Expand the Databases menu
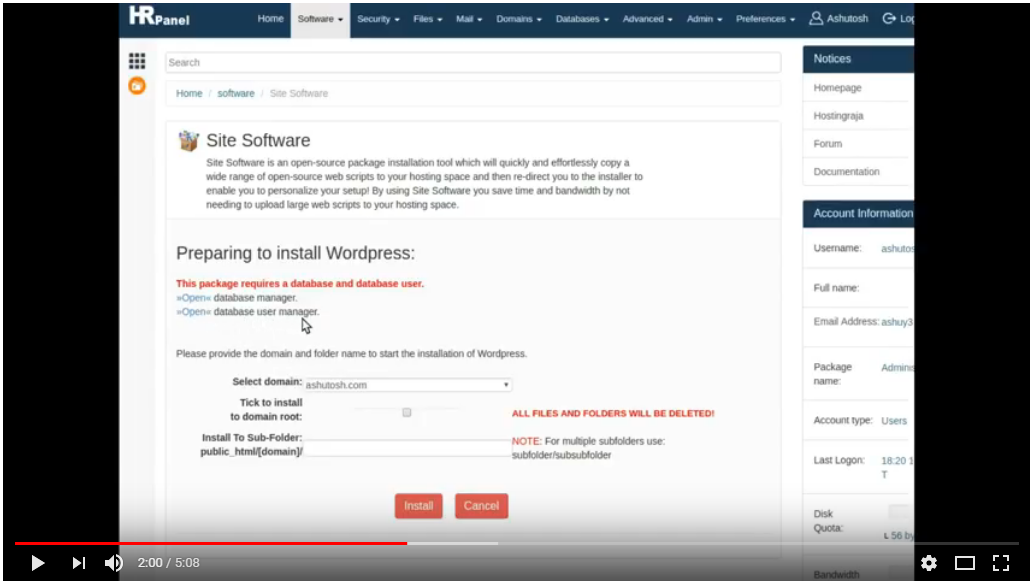 coord(582,19)
